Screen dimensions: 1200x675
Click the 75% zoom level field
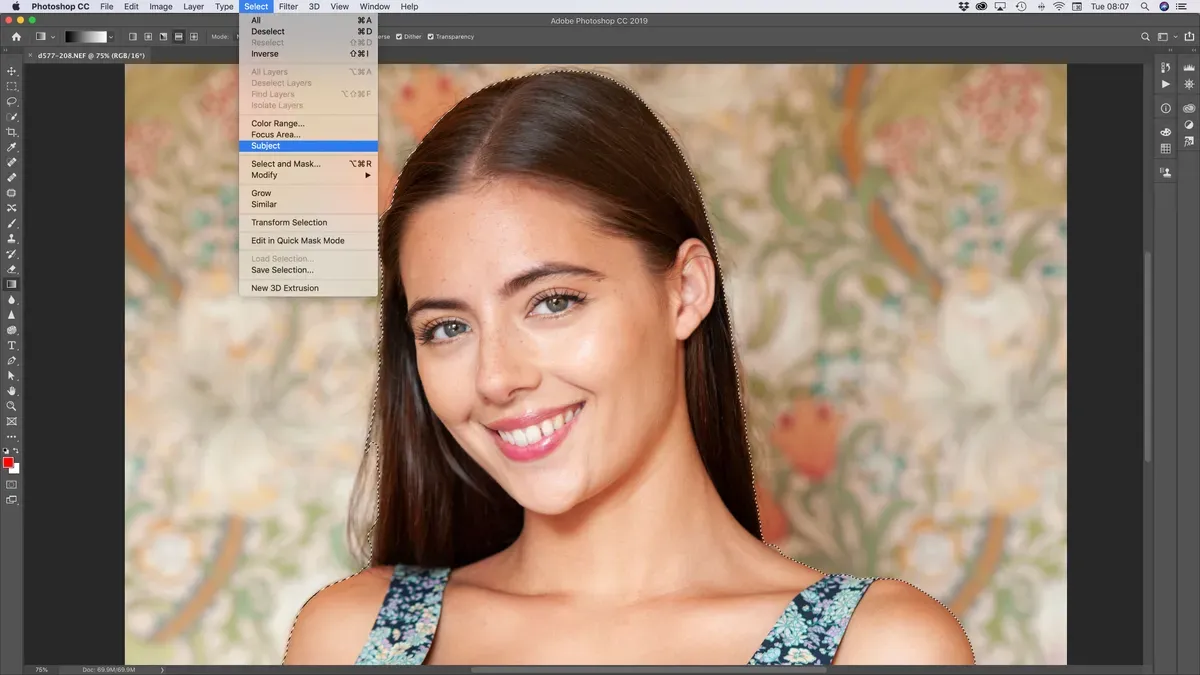41,669
